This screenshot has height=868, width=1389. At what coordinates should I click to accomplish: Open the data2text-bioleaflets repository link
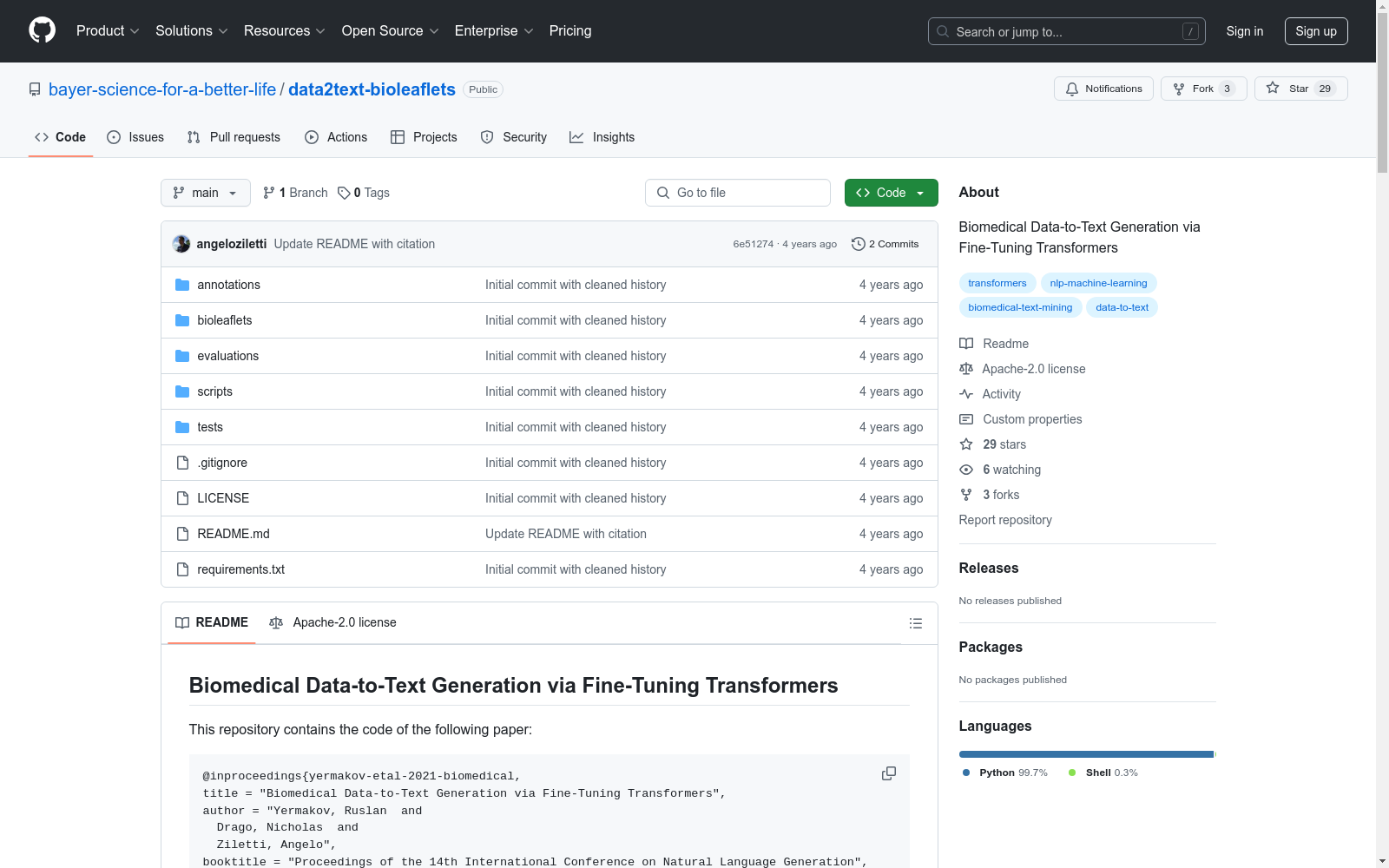372,89
